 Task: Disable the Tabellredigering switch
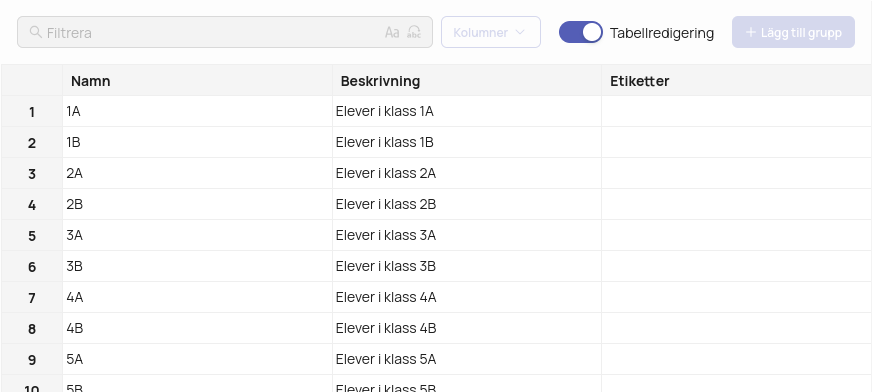(x=581, y=32)
